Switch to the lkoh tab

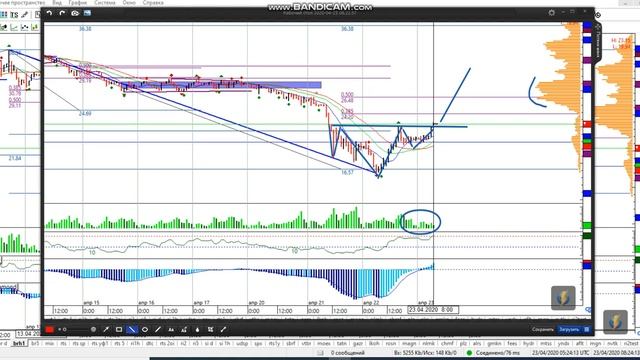point(374,344)
